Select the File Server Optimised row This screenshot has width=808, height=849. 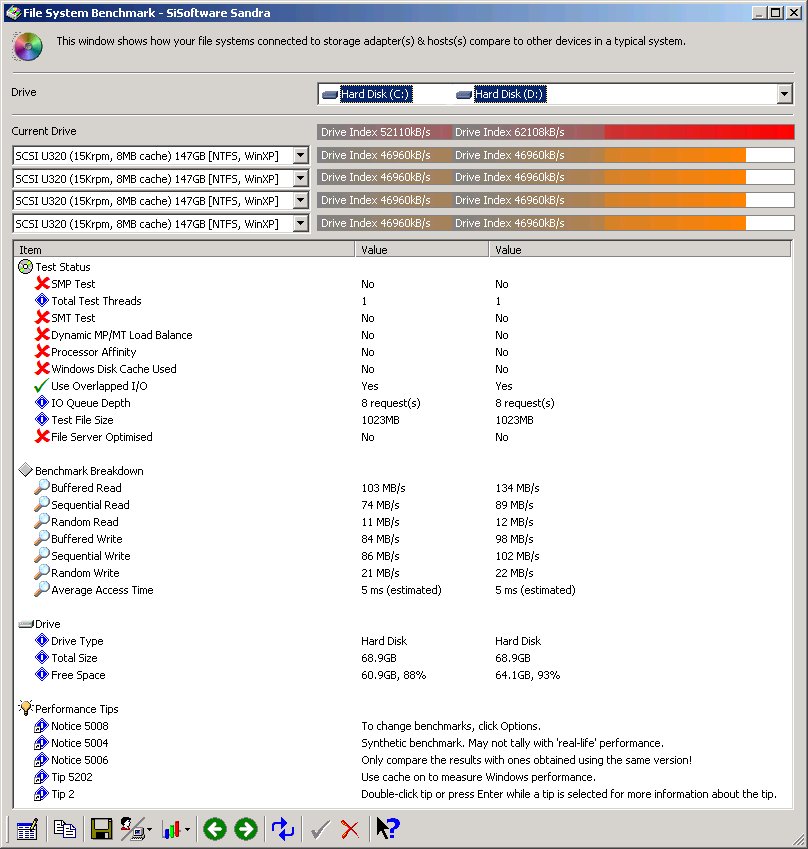402,436
